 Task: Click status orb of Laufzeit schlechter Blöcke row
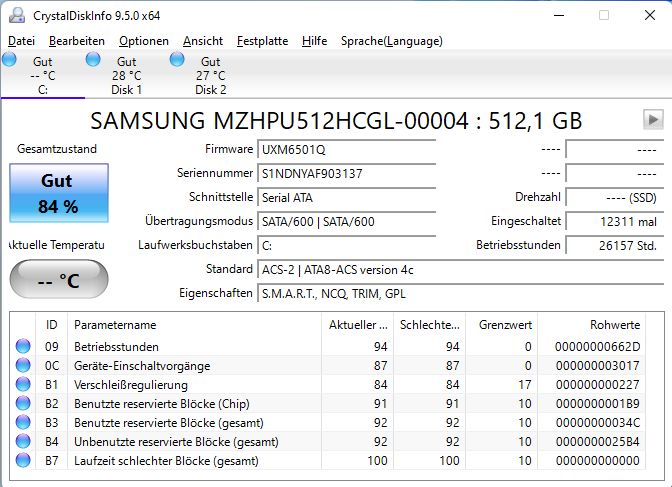23,460
